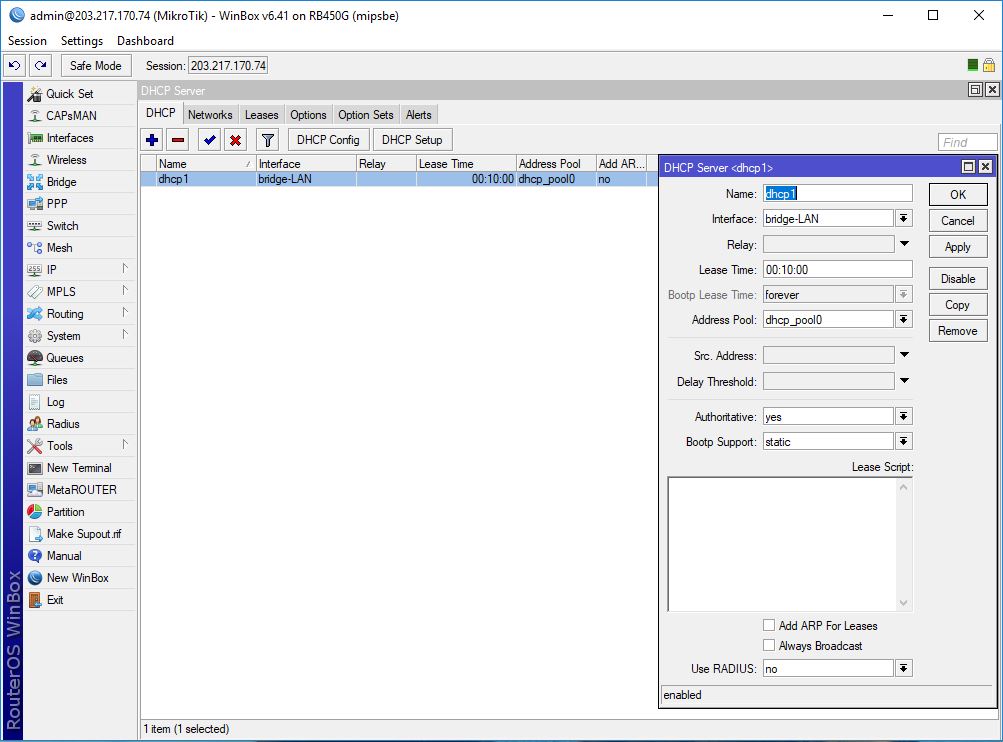Enable Add ARP For Leases checkbox

click(x=769, y=625)
